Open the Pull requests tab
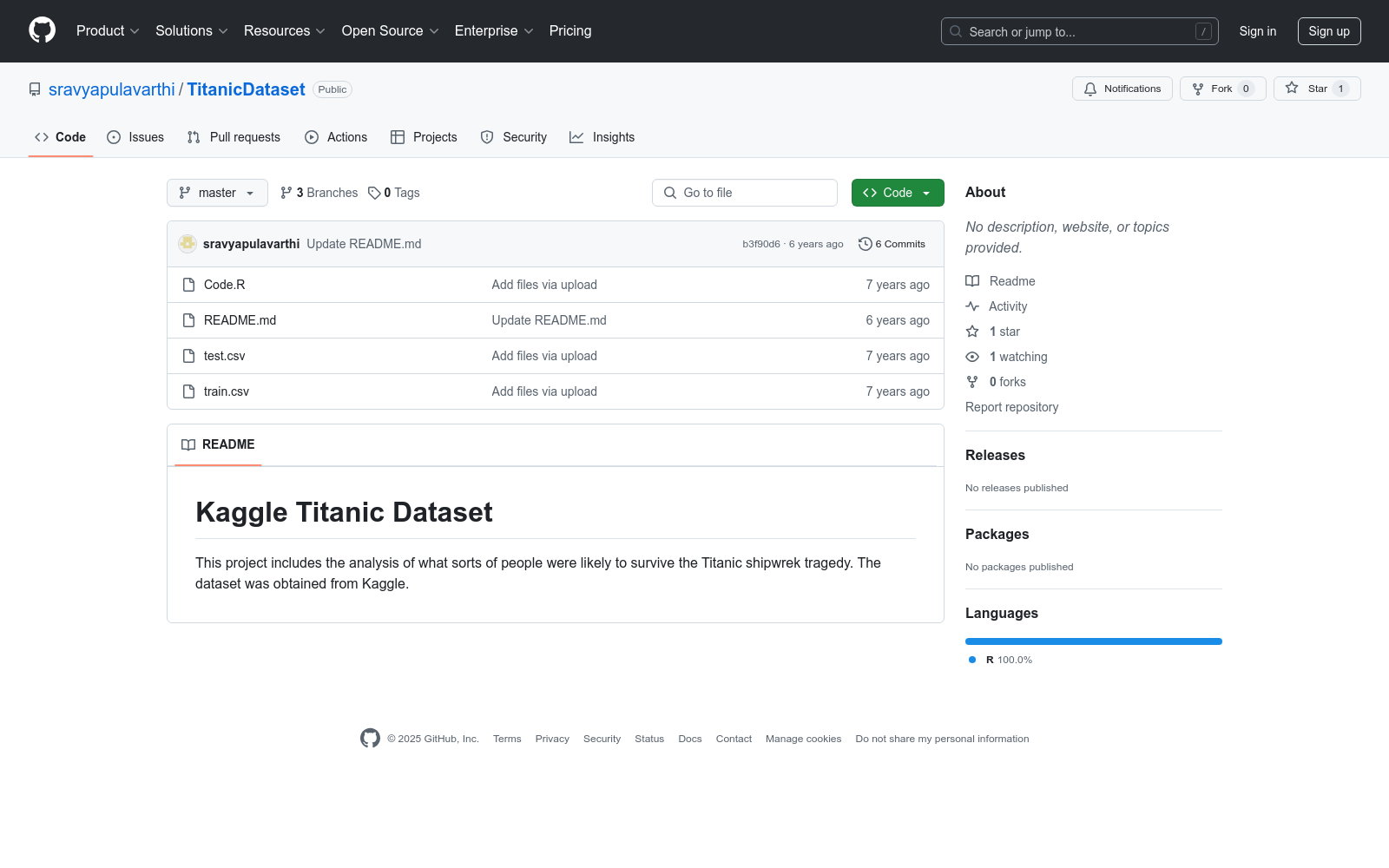This screenshot has height=868, width=1389. point(234,137)
